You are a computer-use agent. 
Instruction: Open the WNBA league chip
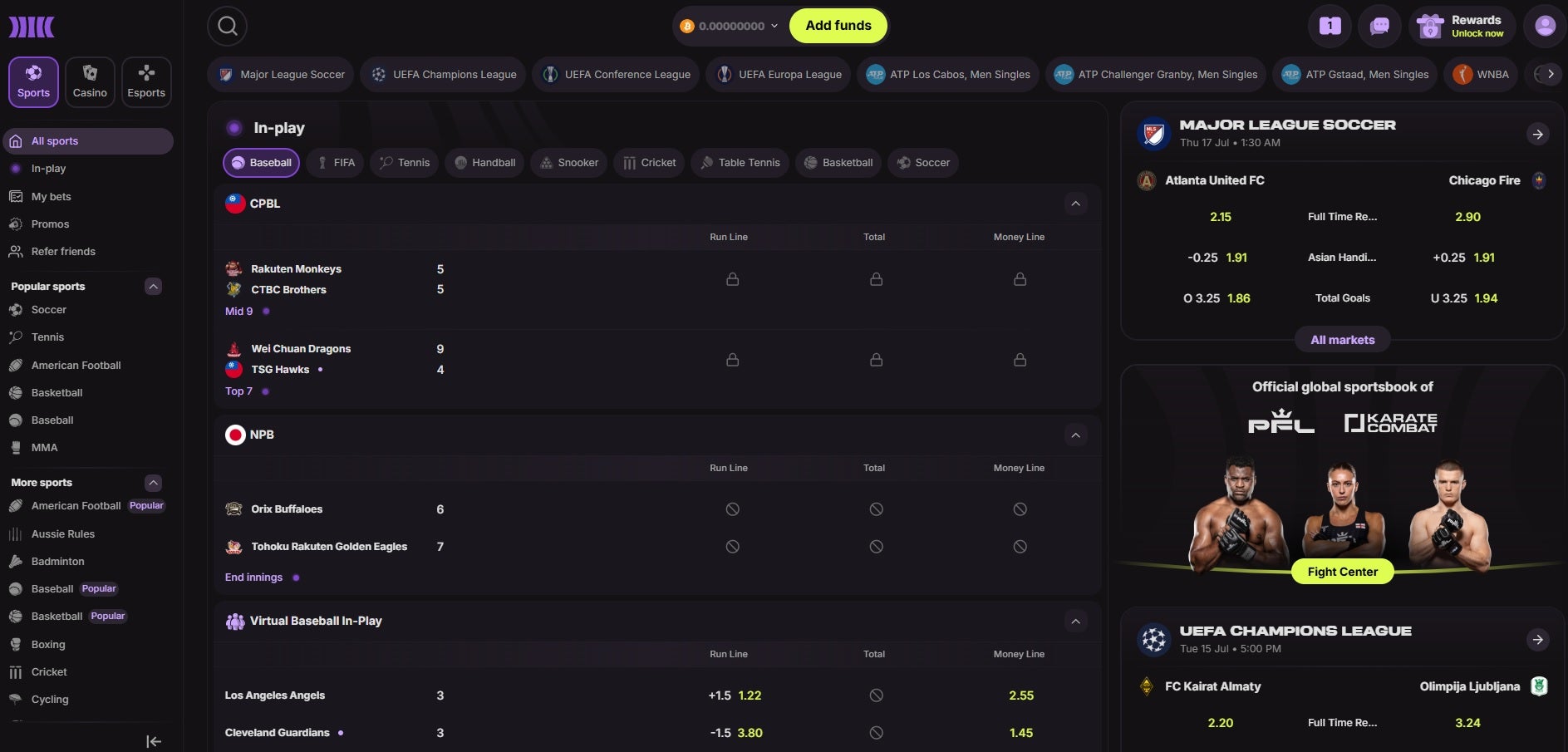(x=1481, y=74)
